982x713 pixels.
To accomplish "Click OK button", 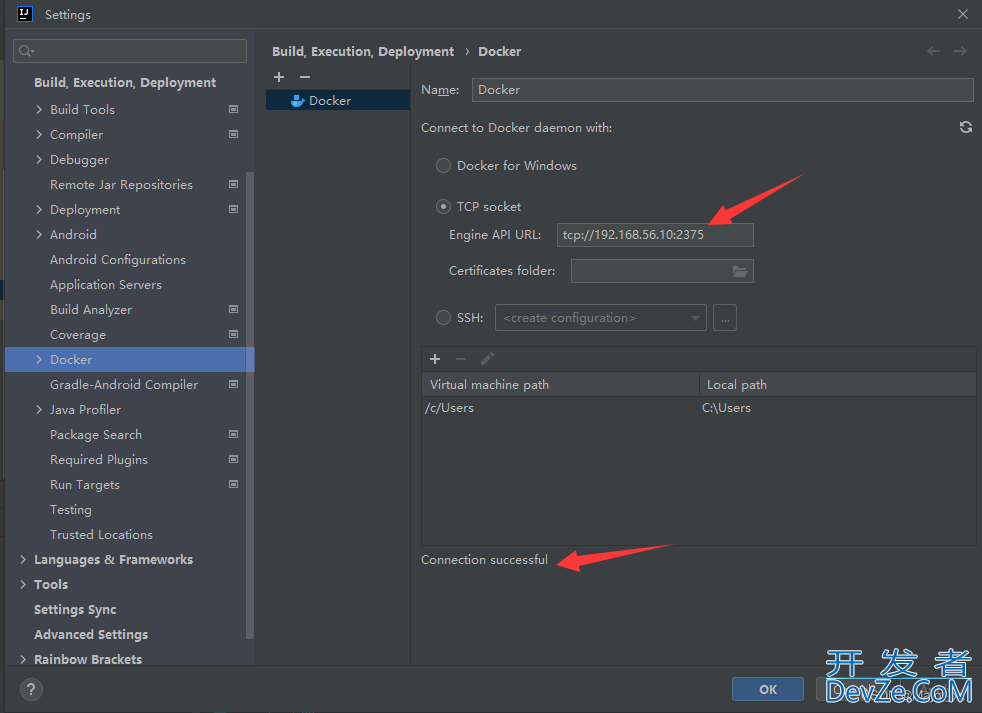I will coord(768,689).
